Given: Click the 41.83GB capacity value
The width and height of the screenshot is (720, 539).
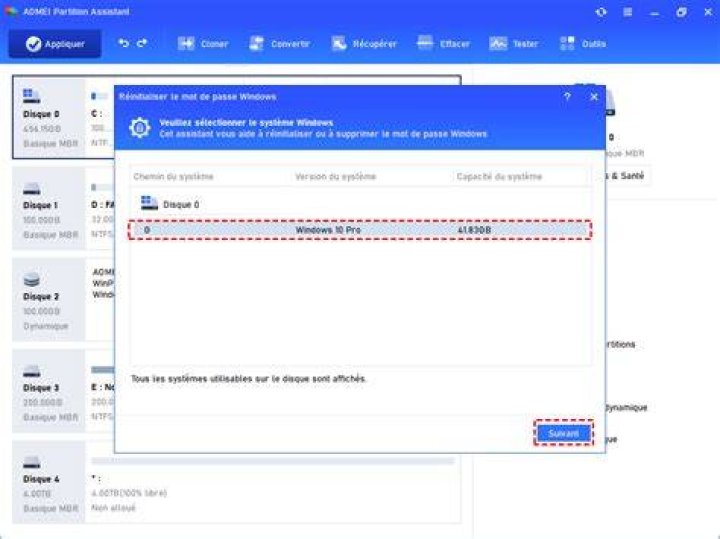Looking at the screenshot, I should [474, 230].
